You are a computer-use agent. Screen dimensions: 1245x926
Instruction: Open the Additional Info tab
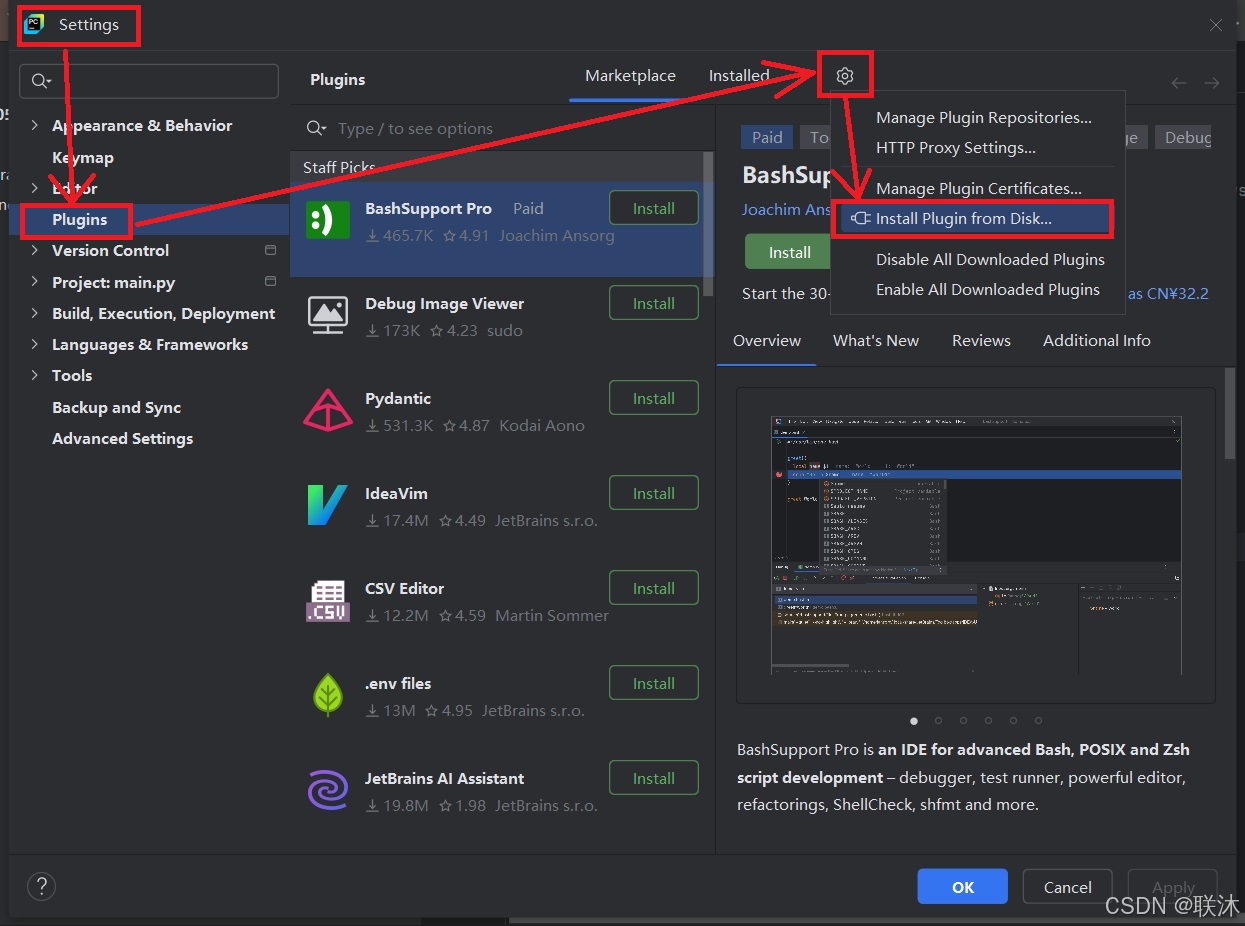click(x=1097, y=341)
